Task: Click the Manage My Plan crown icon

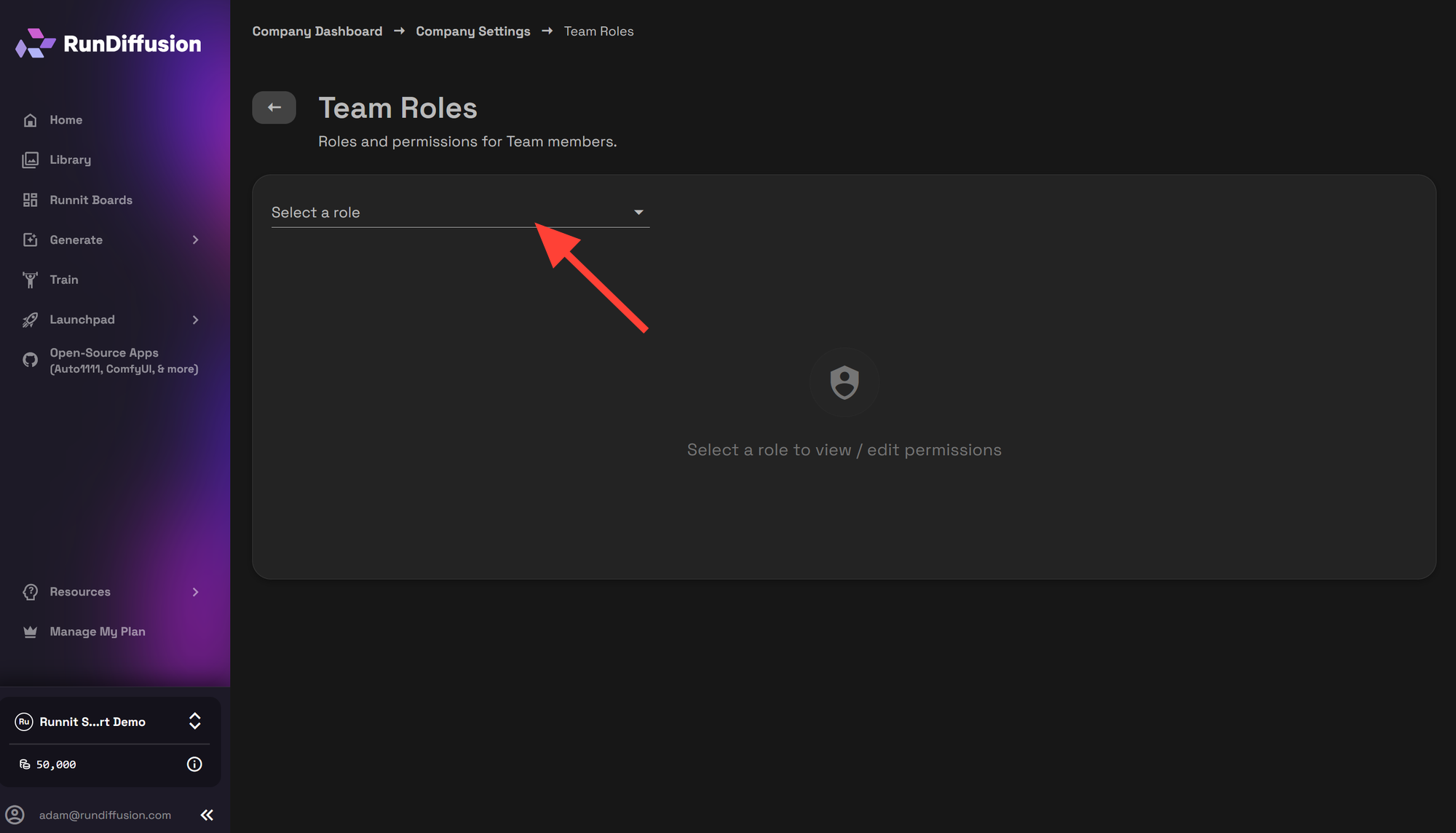Action: tap(30, 631)
